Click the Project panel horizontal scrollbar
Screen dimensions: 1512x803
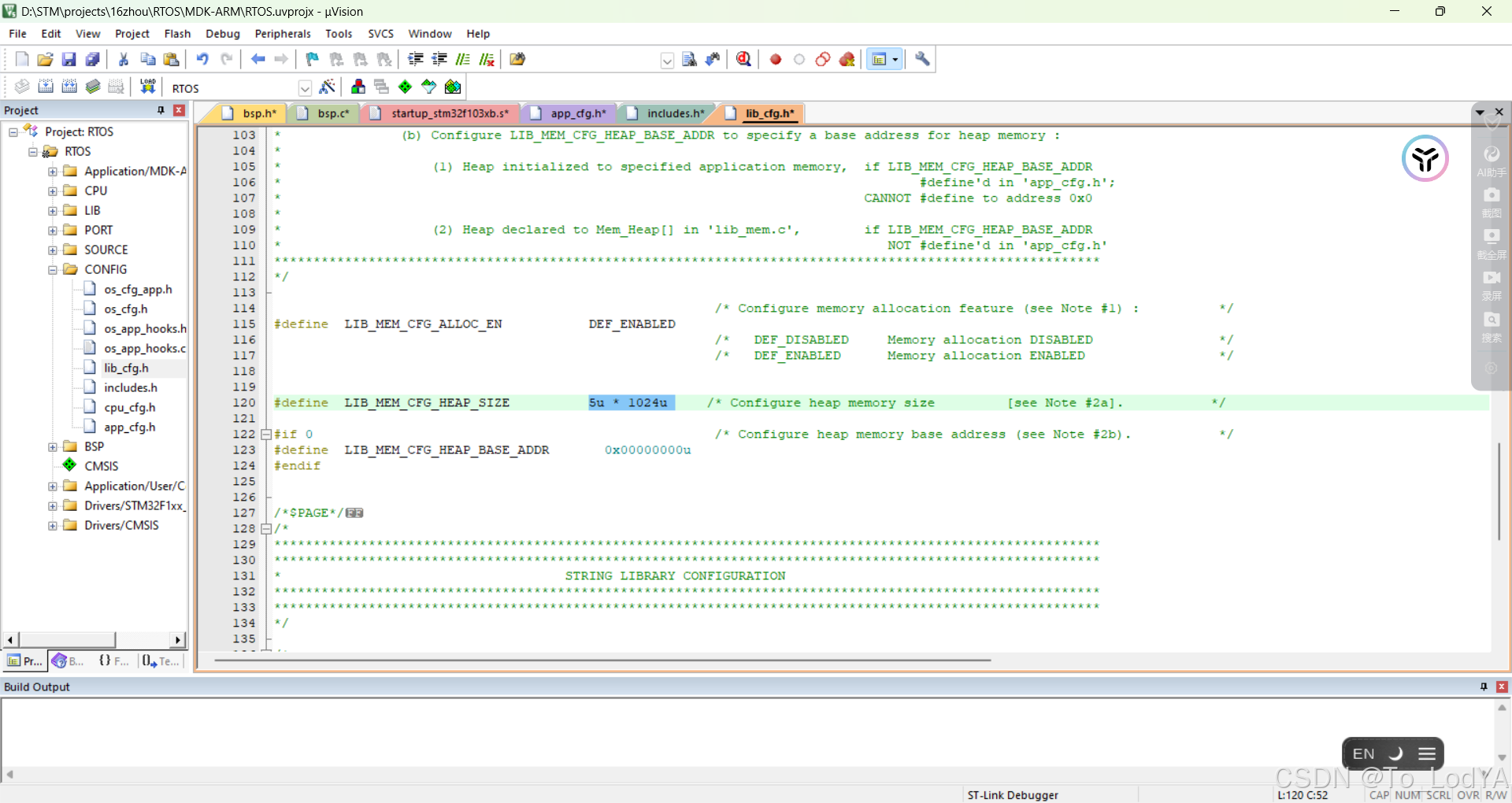pos(67,639)
